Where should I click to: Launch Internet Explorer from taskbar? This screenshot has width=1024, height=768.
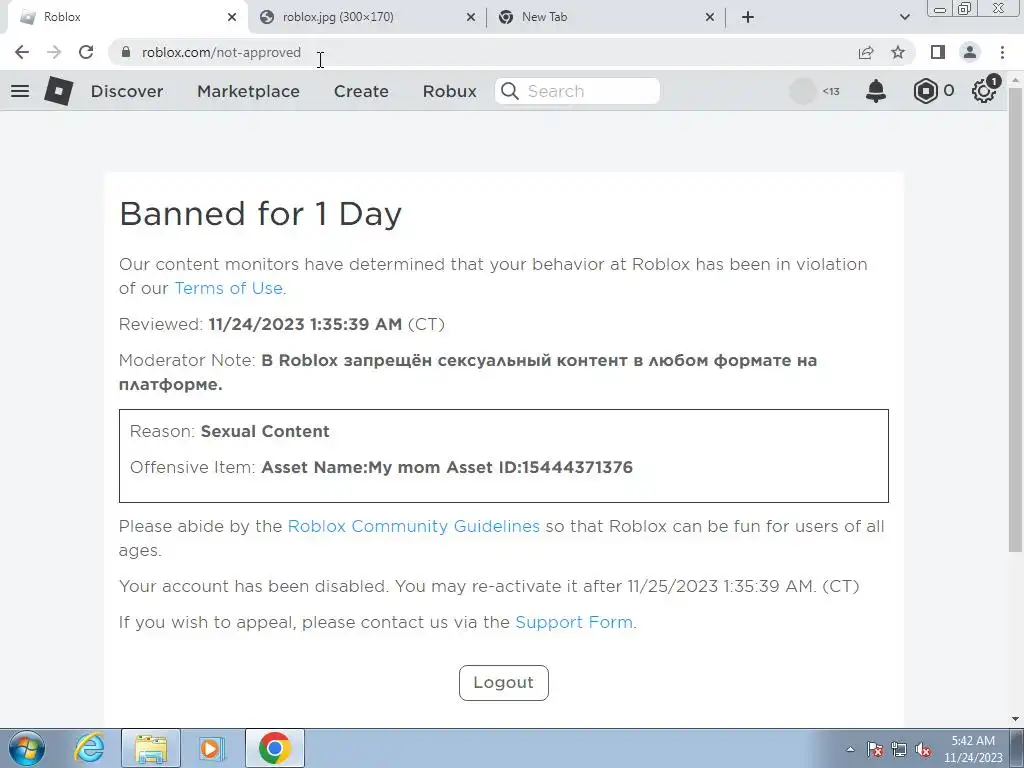tap(89, 748)
